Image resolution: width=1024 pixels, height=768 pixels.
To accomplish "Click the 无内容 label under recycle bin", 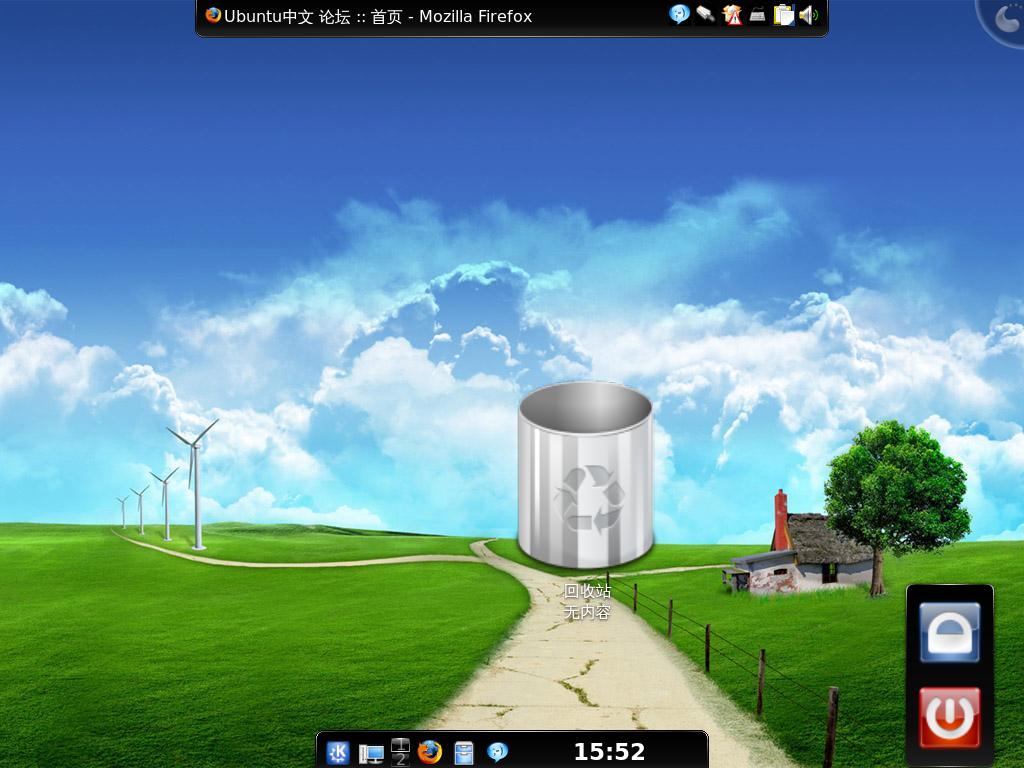I will click(x=586, y=613).
